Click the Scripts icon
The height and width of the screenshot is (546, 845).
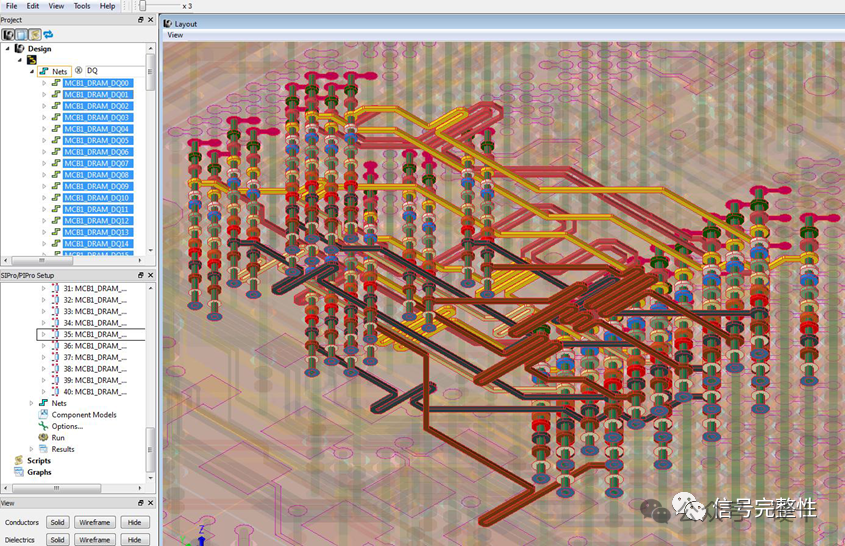coord(19,461)
